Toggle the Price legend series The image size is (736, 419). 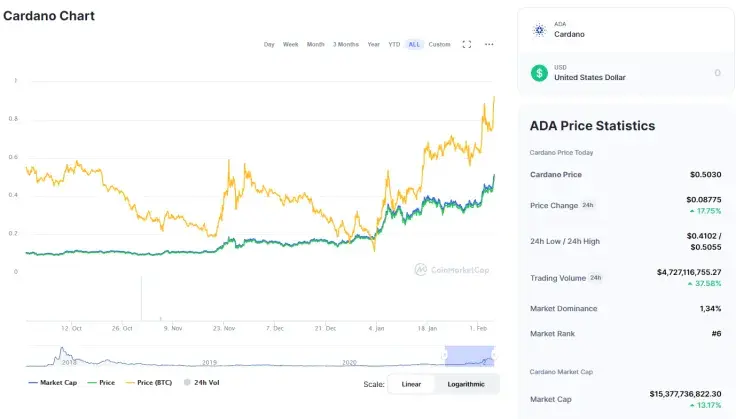(x=101, y=382)
